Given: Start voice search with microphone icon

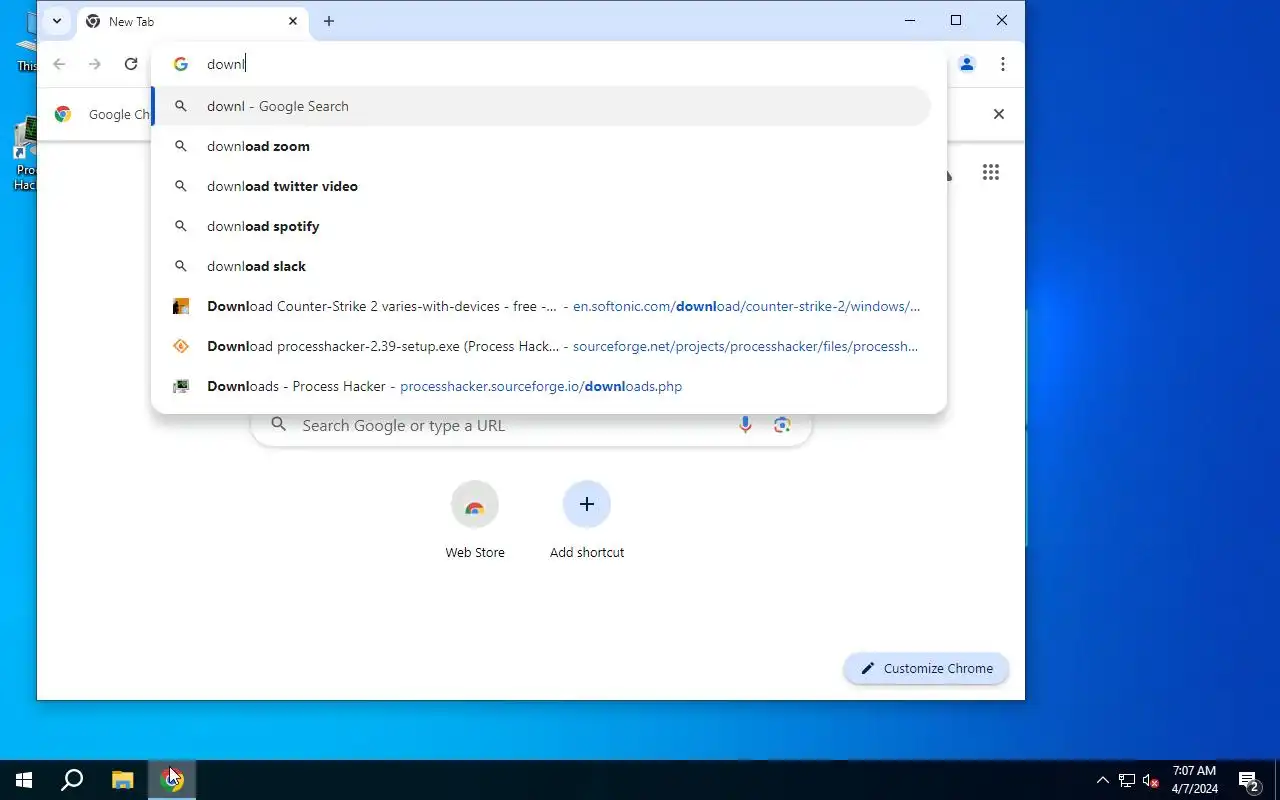Looking at the screenshot, I should [745, 425].
